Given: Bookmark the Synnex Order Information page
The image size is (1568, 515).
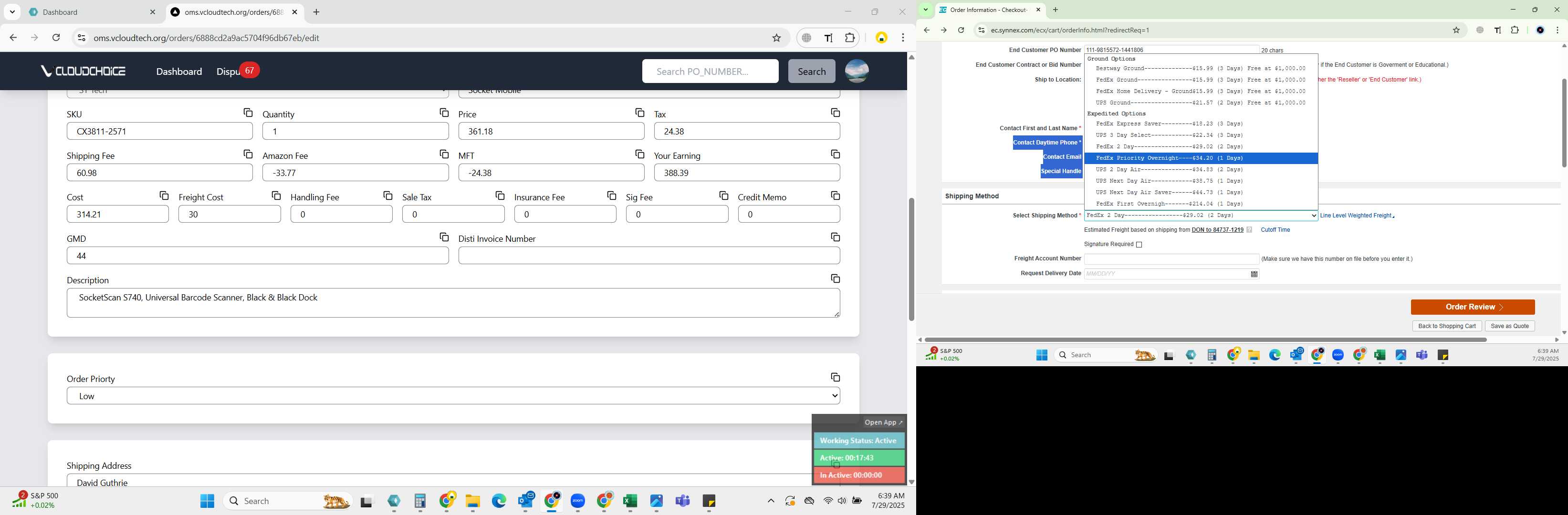Looking at the screenshot, I should 1456,31.
